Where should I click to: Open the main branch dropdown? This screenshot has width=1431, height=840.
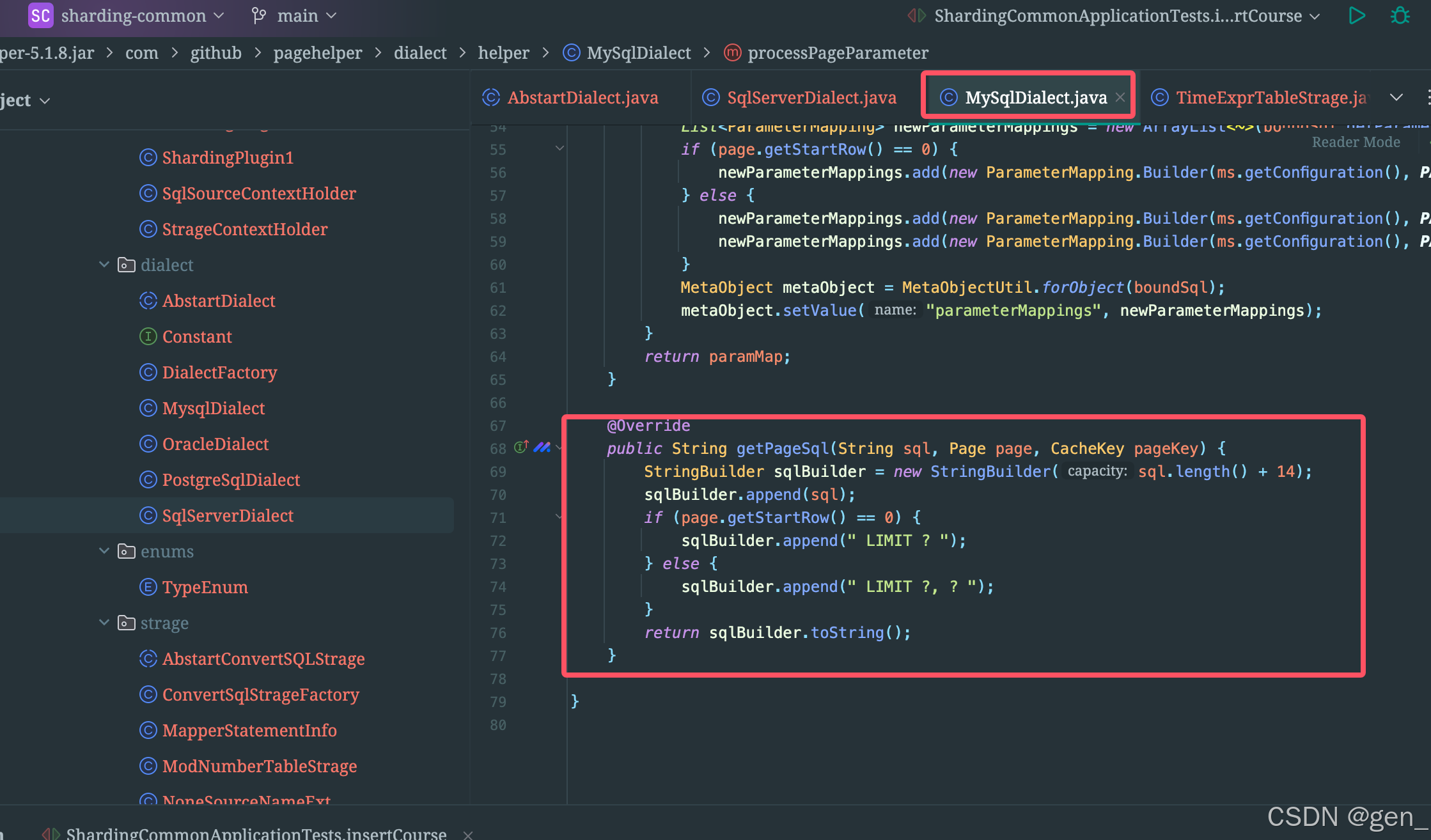331,15
